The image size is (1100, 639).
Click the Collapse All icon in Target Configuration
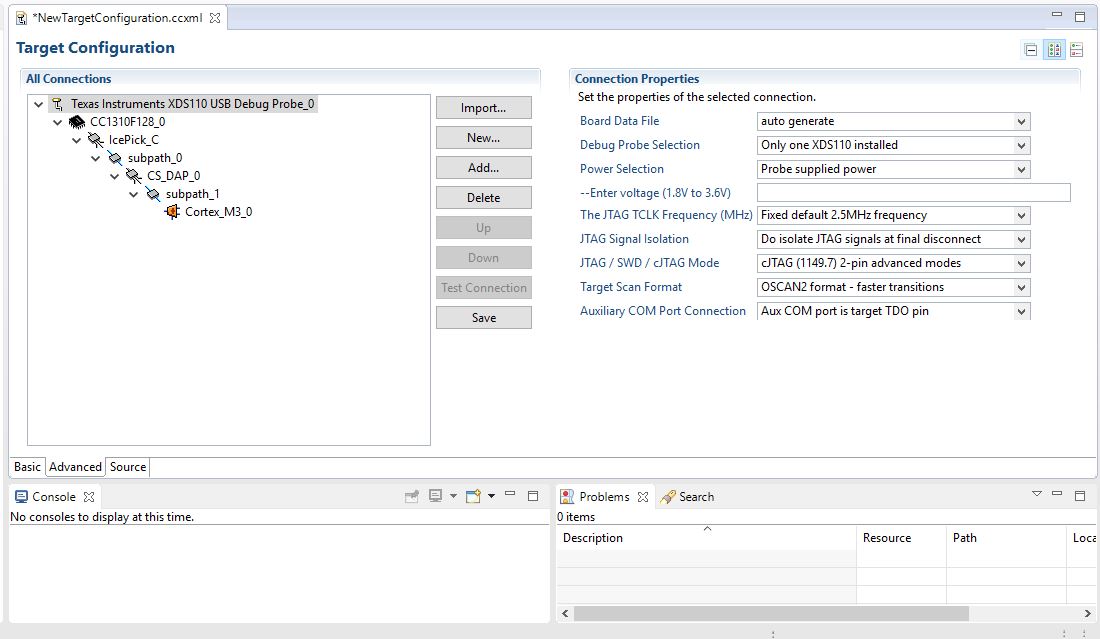click(1031, 50)
